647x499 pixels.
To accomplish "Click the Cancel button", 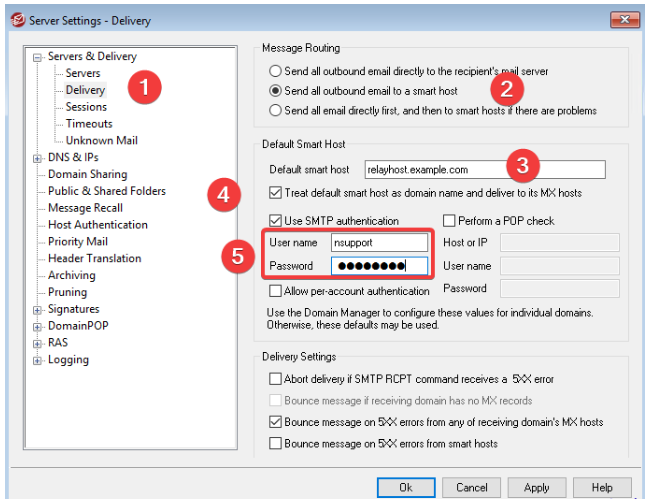I will pos(471,488).
